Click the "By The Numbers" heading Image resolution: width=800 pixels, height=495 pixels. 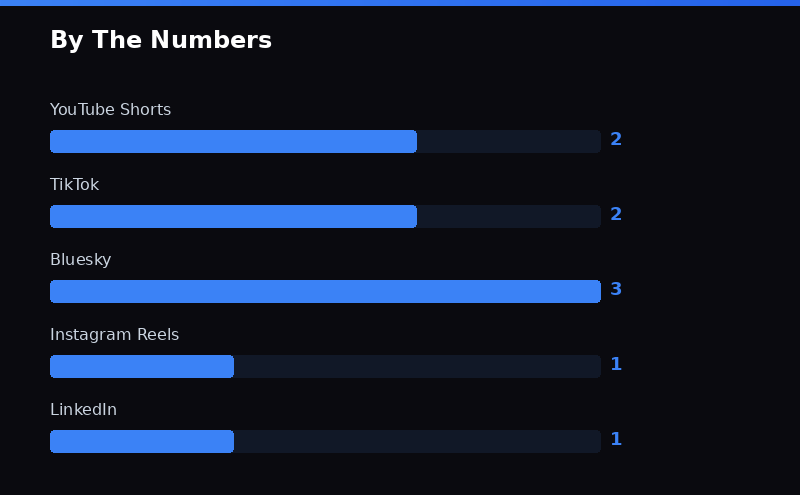tap(161, 40)
